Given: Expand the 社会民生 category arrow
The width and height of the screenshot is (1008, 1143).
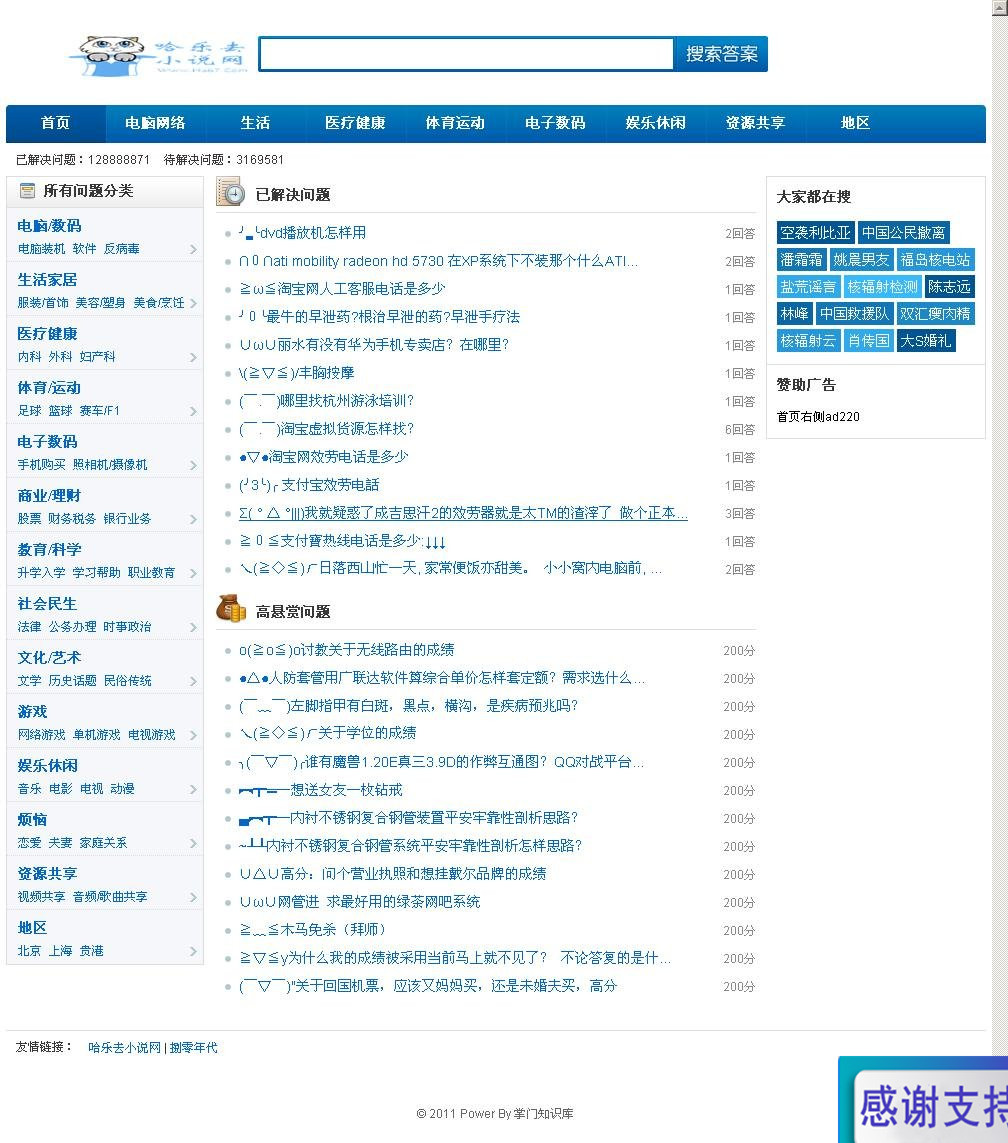Looking at the screenshot, I should coord(193,627).
